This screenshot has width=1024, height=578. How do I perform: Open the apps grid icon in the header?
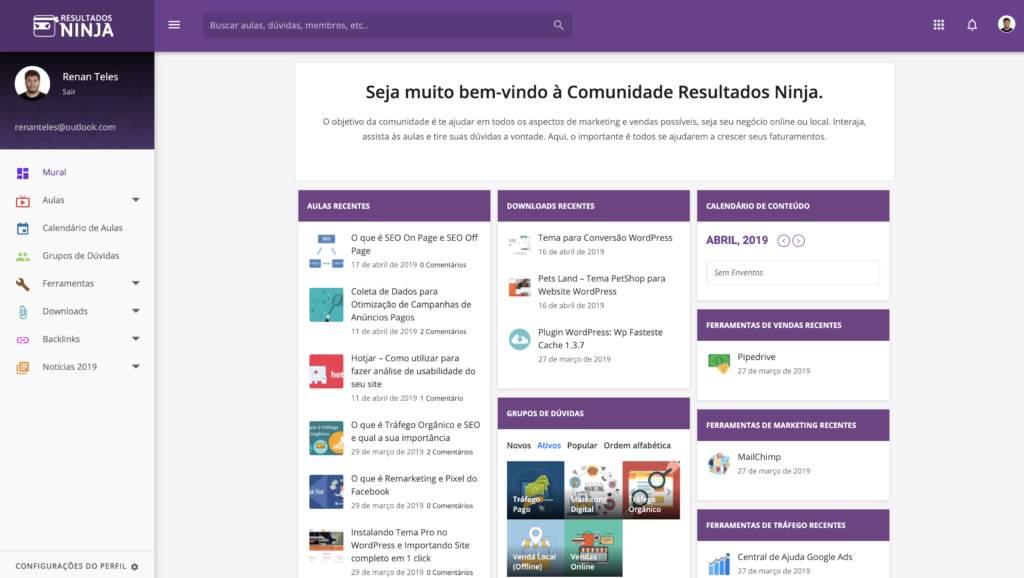[x=938, y=24]
